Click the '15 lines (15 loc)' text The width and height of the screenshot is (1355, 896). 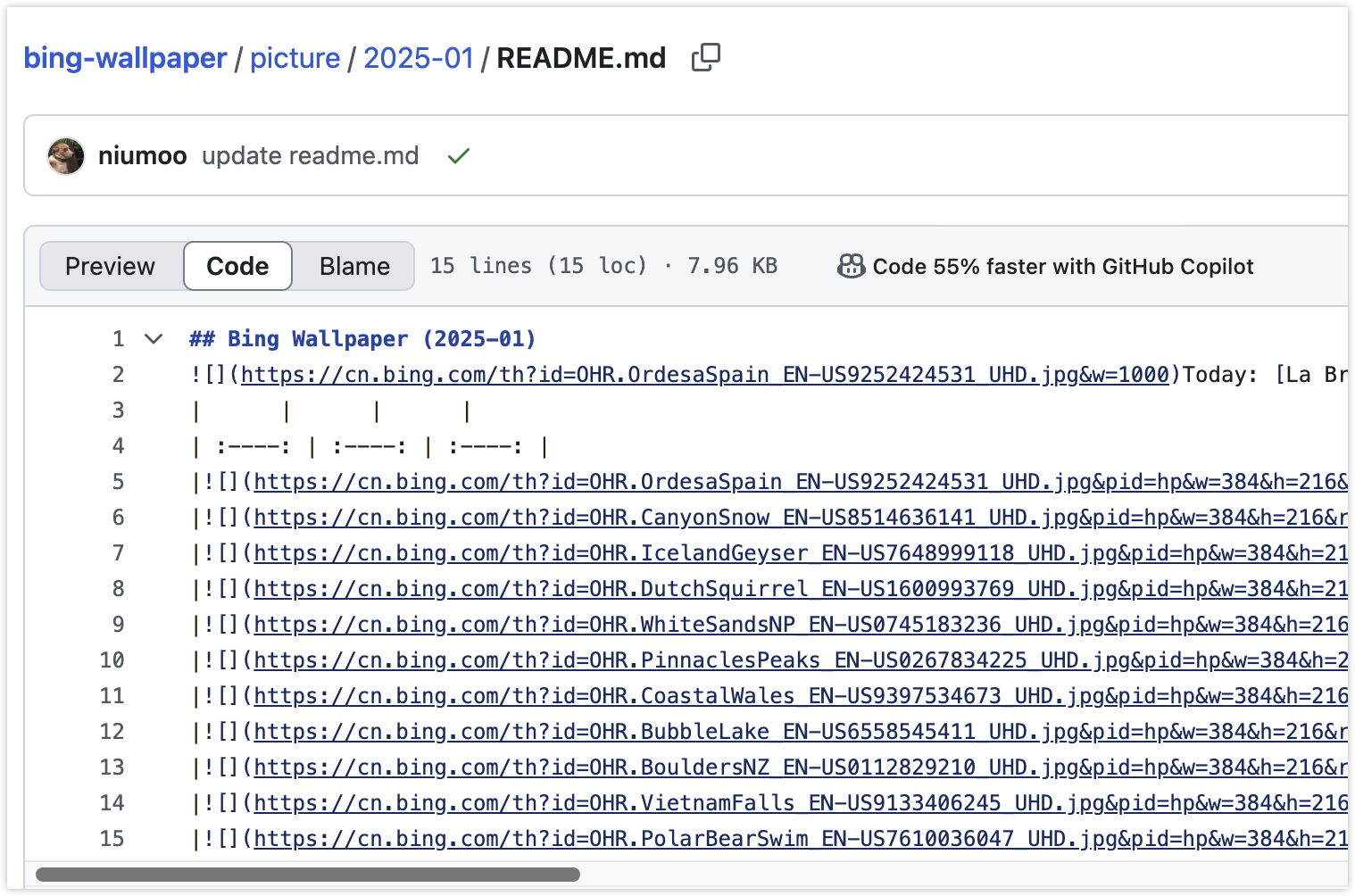538,266
